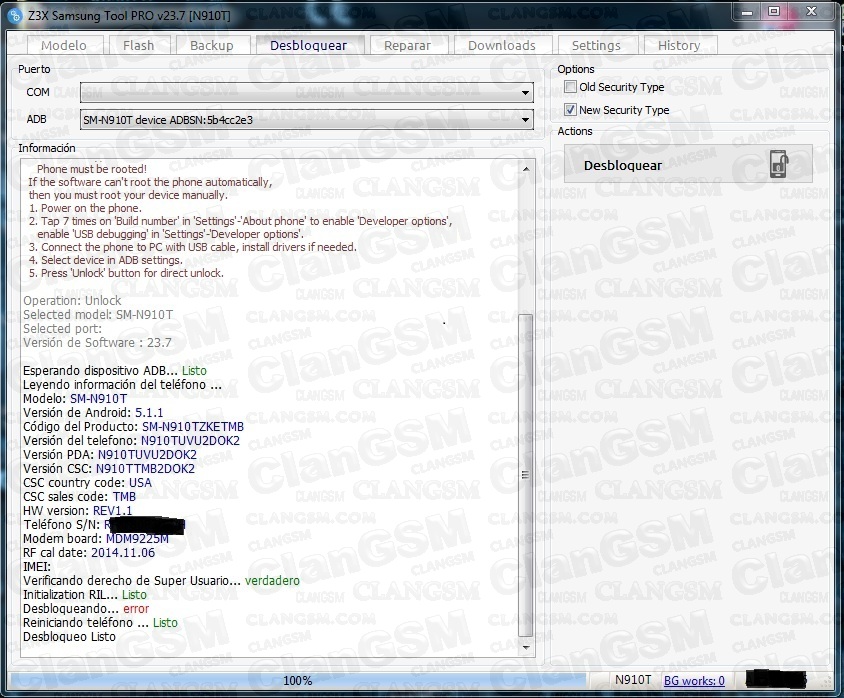844x698 pixels.
Task: Switch to the Flash tab
Action: coord(138,45)
